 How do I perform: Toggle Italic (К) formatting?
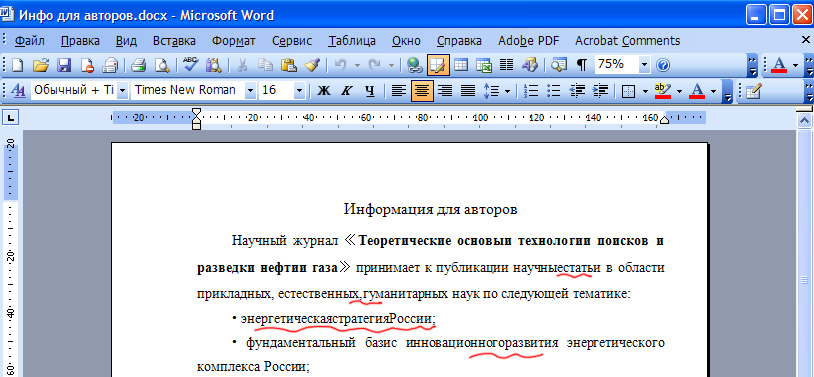click(x=346, y=91)
